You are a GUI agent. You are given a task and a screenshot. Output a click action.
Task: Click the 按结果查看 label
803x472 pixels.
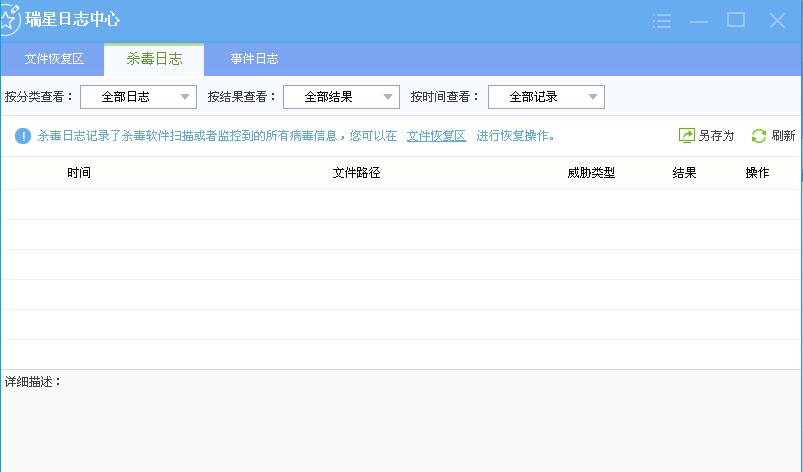(x=242, y=97)
